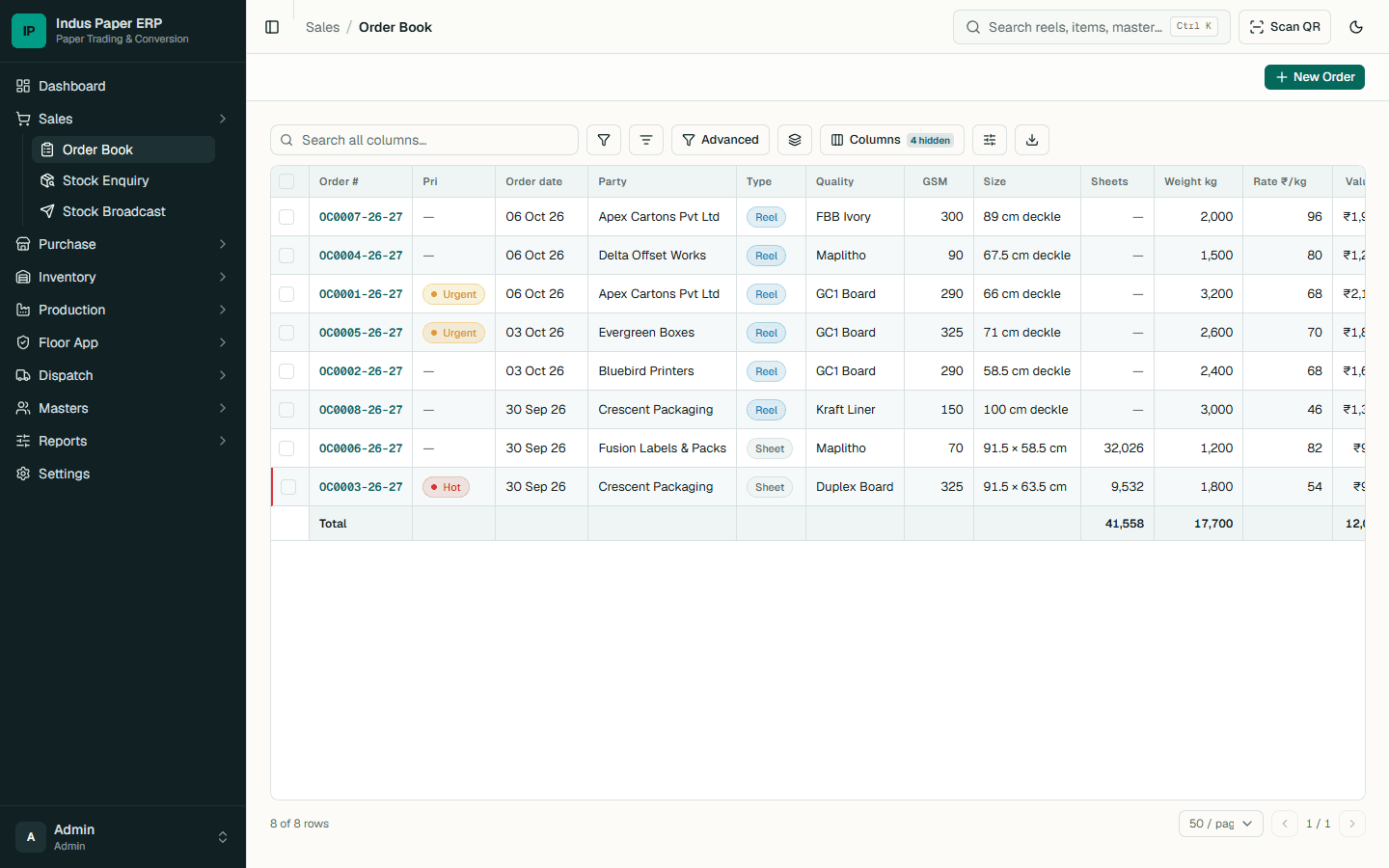Screen dimensions: 1389x868
Task: Toggle the sidebar collapse icon
Action: pyautogui.click(x=272, y=27)
